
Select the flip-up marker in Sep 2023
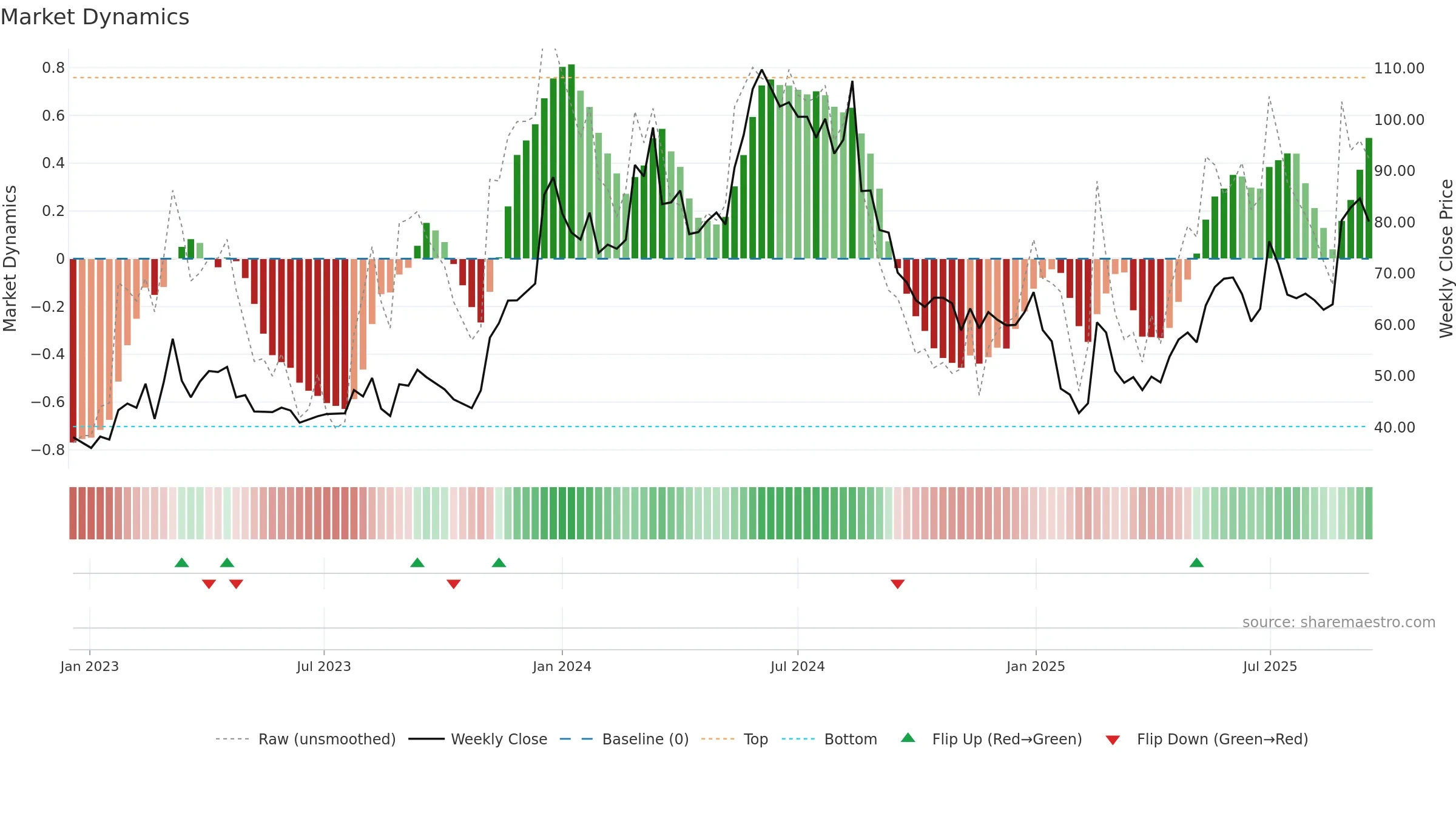[x=417, y=562]
